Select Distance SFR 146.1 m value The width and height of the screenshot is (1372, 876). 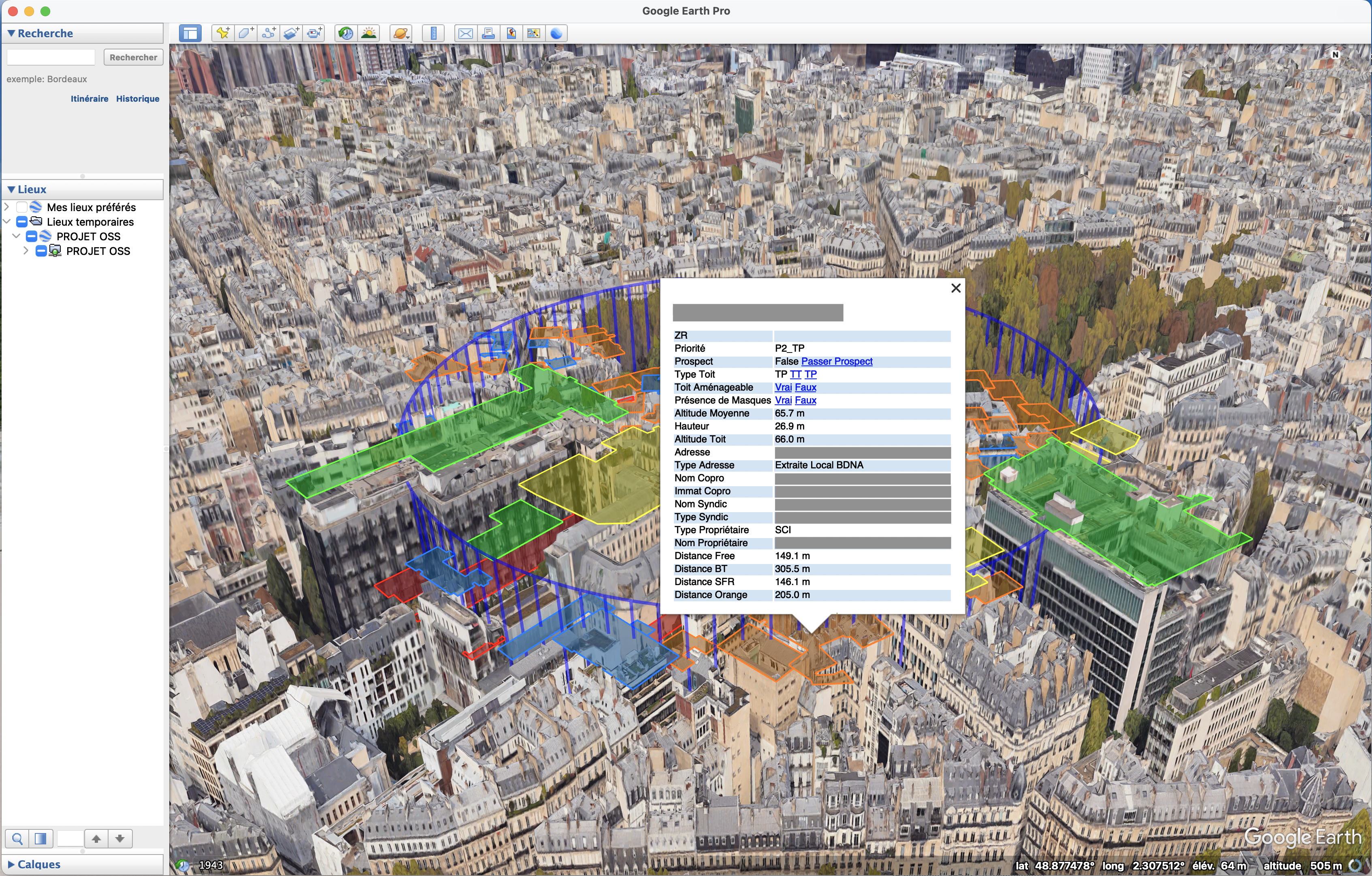(792, 582)
